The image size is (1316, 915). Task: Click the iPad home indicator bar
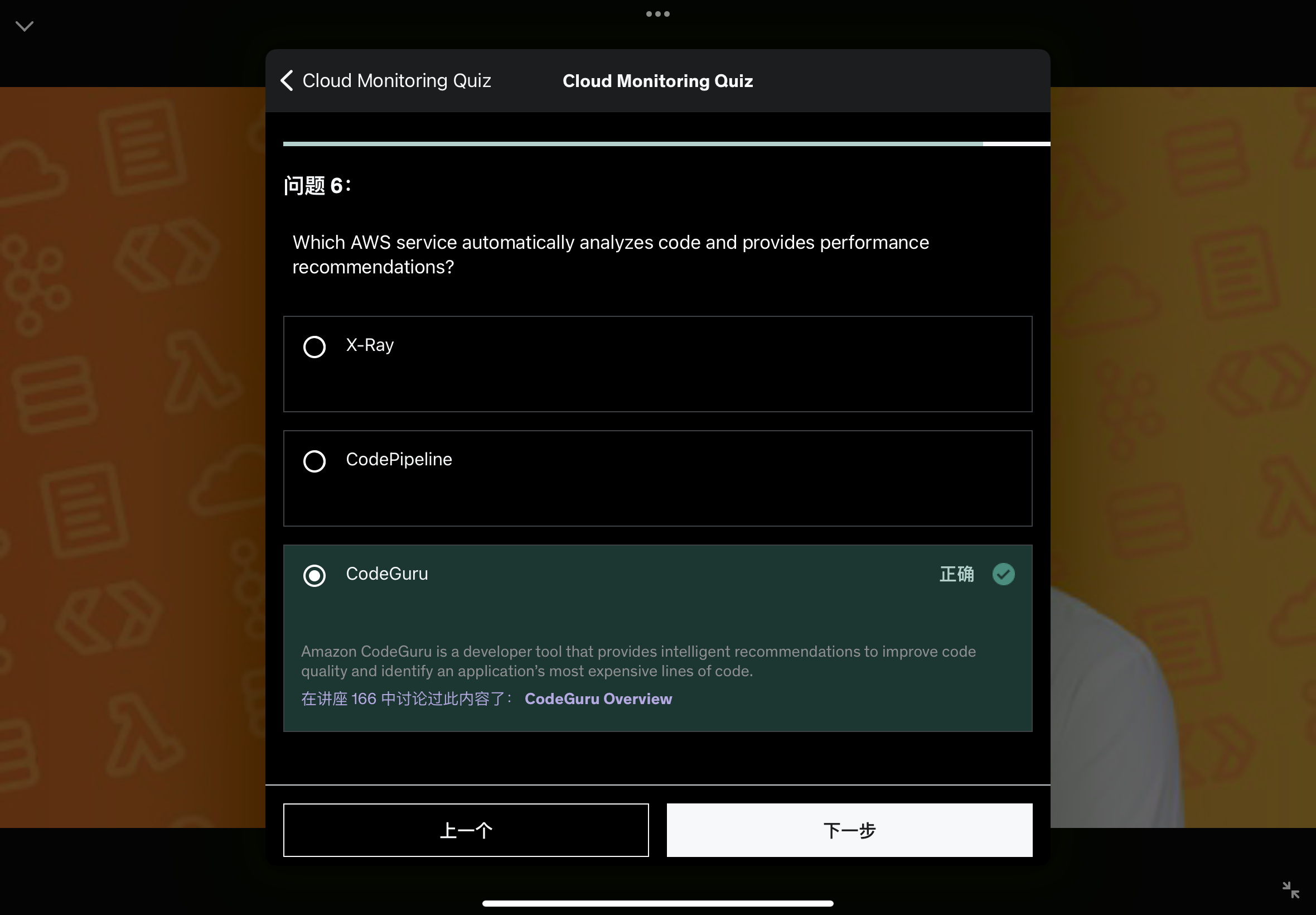click(x=657, y=903)
